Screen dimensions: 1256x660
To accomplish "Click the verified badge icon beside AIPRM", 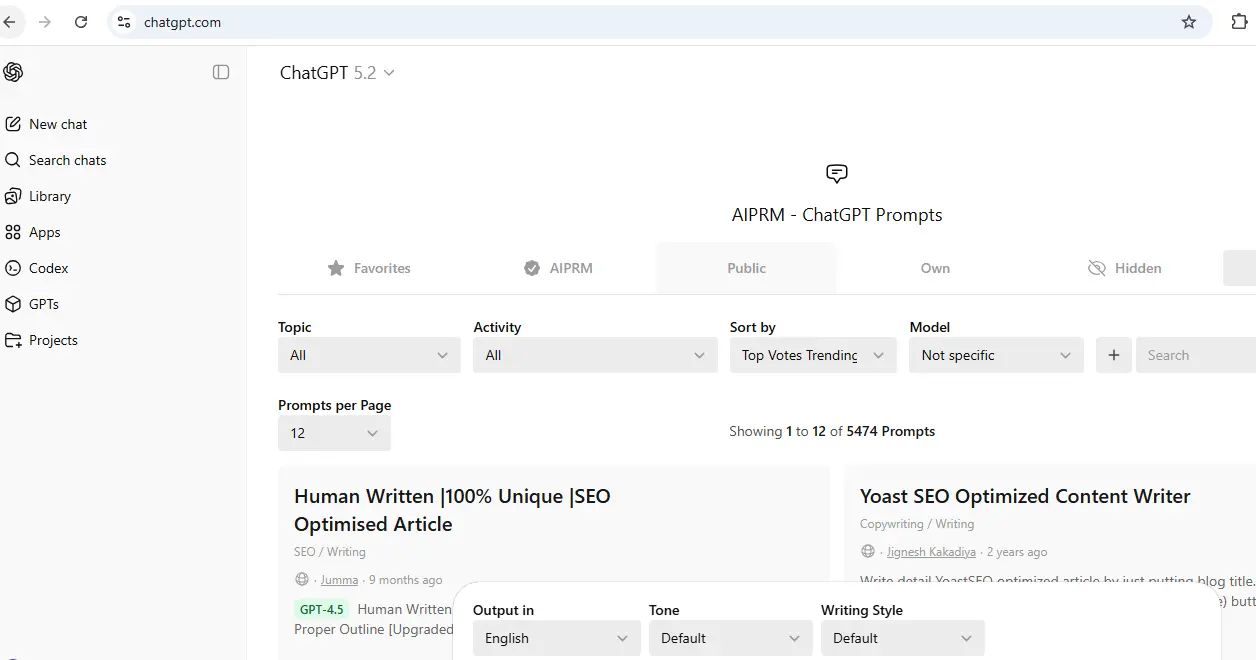I will pos(532,268).
